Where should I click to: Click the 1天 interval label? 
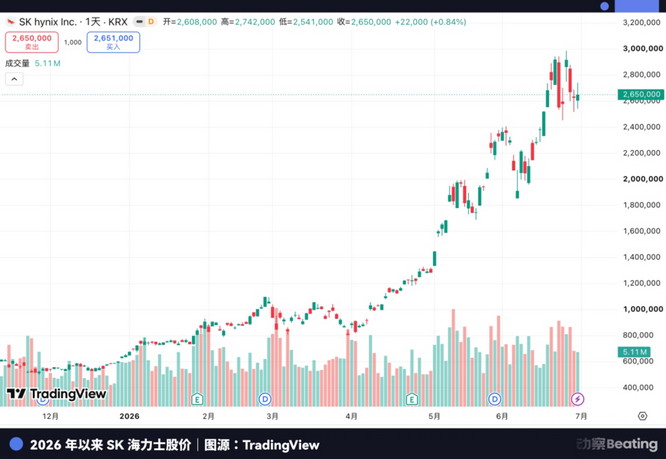(93, 22)
